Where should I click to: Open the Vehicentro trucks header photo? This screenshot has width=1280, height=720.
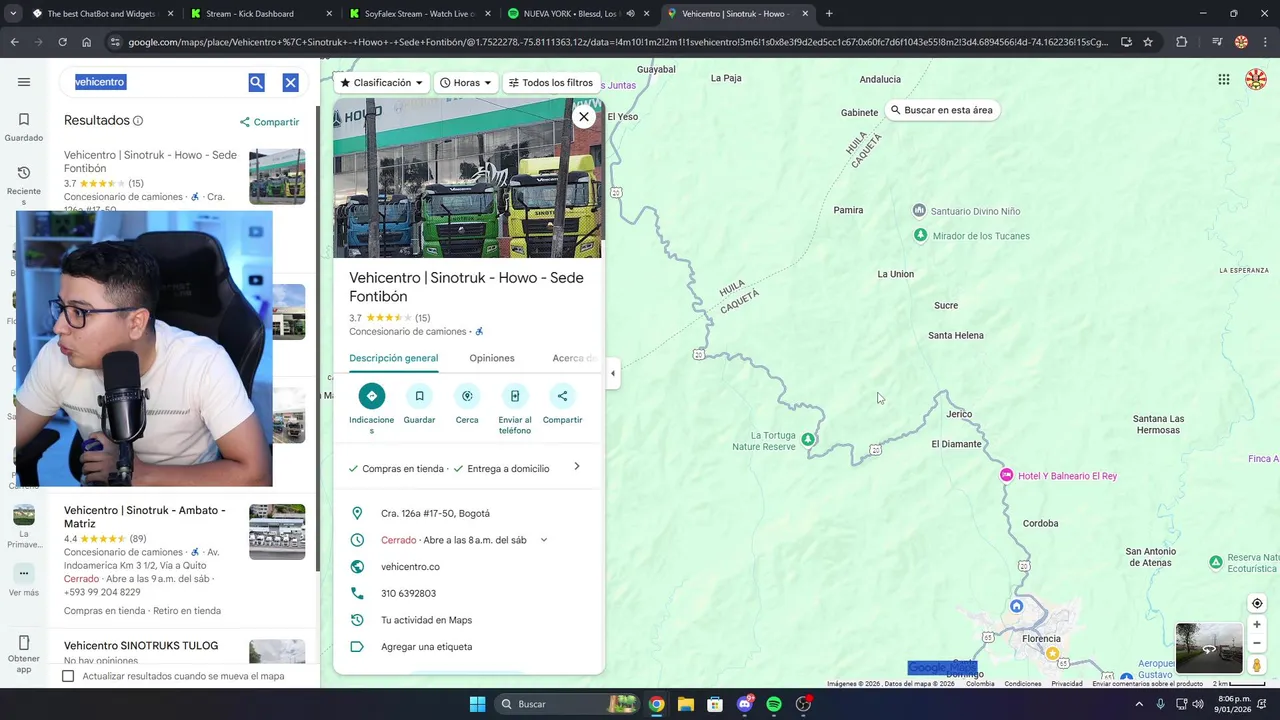coord(468,178)
